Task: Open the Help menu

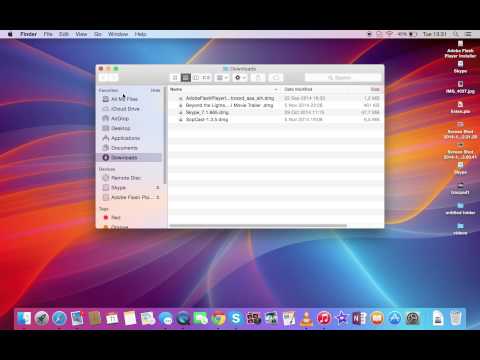Action: (x=140, y=34)
